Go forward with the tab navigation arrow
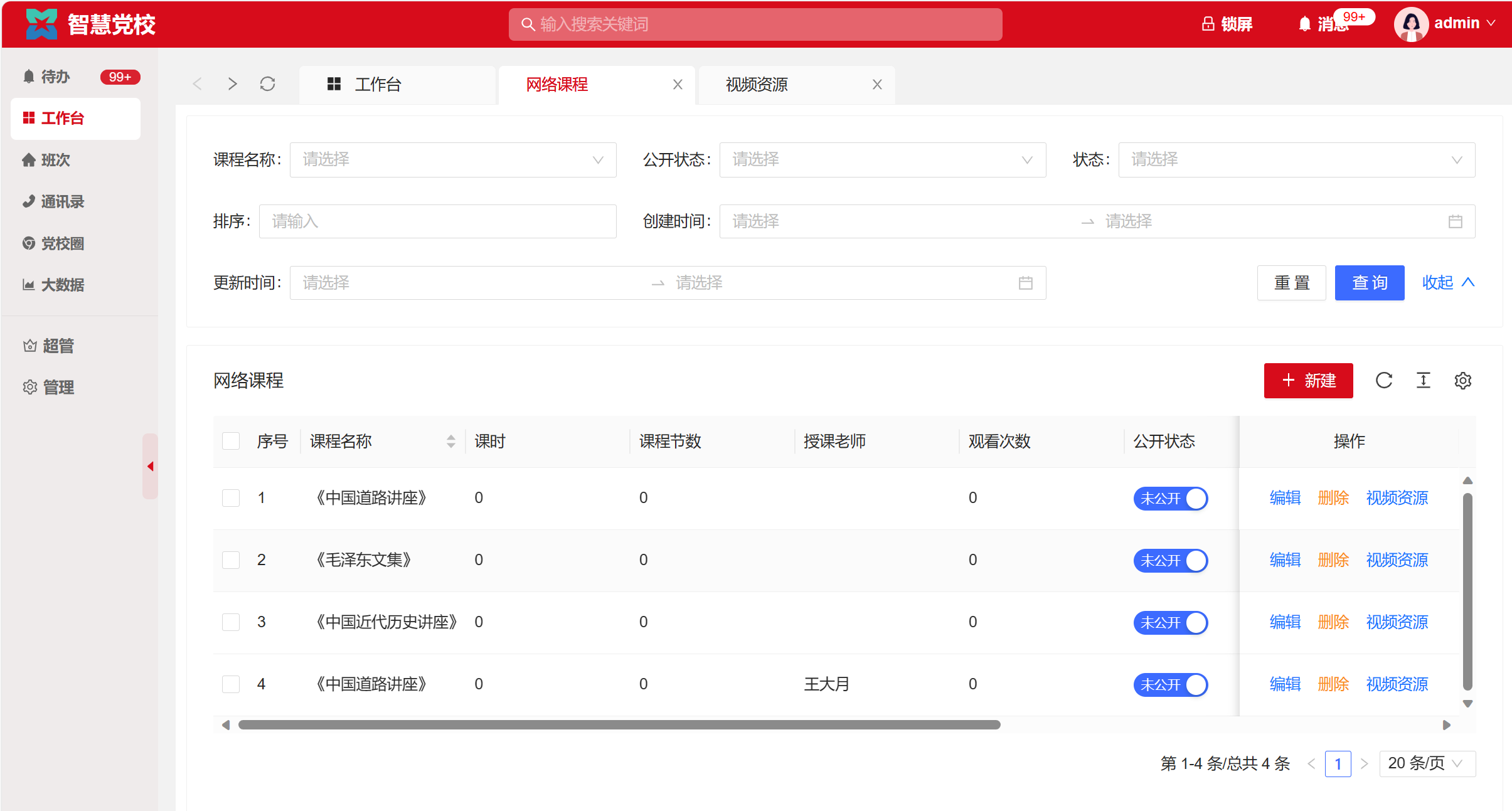1512x811 pixels. click(x=233, y=84)
